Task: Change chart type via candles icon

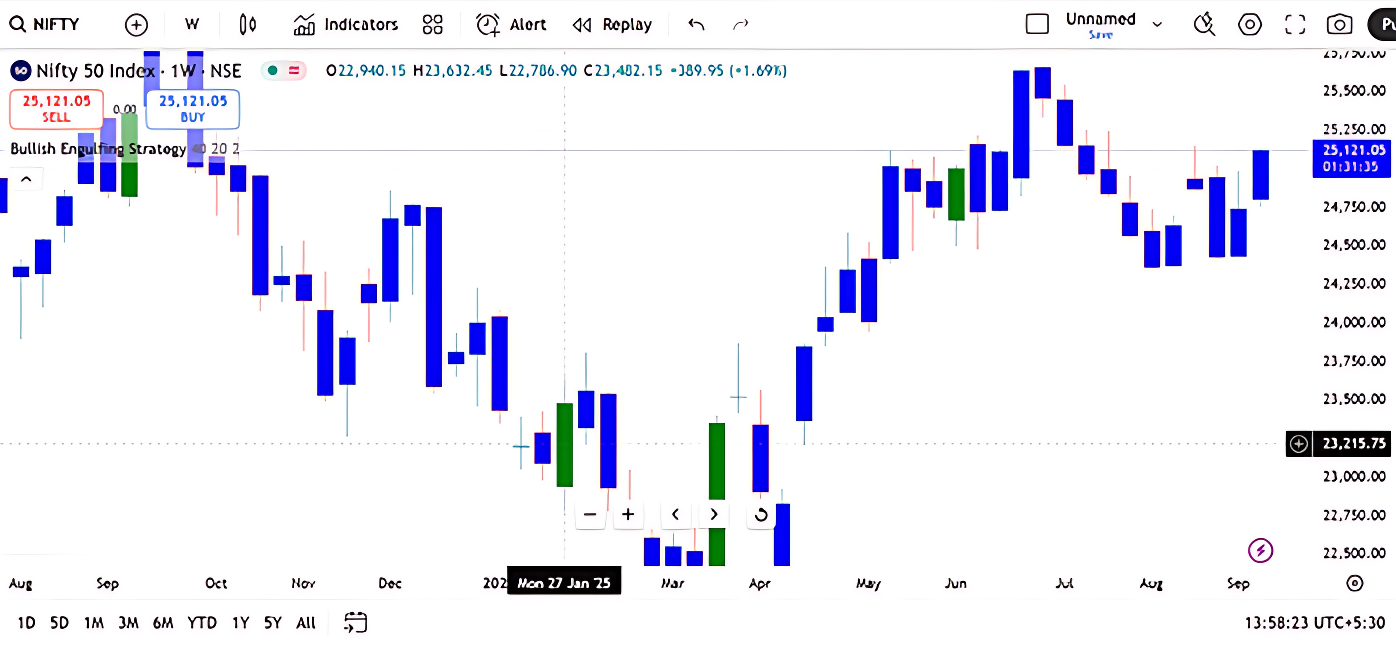Action: (x=249, y=24)
